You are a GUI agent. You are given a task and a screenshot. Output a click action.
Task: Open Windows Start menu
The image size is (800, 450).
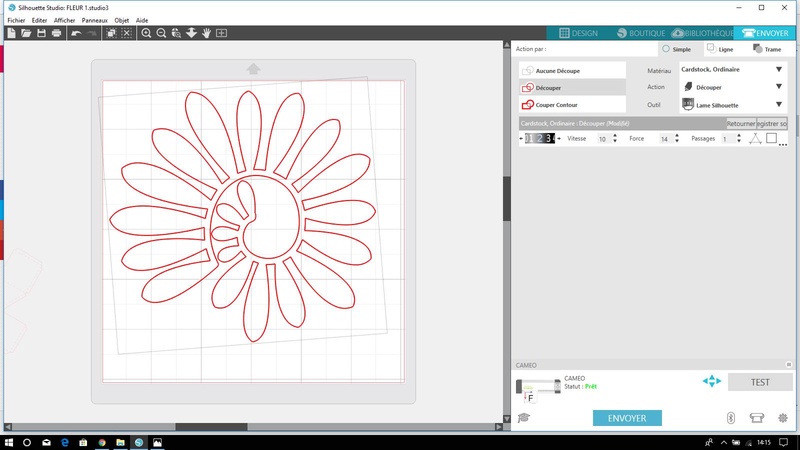(x=9, y=442)
